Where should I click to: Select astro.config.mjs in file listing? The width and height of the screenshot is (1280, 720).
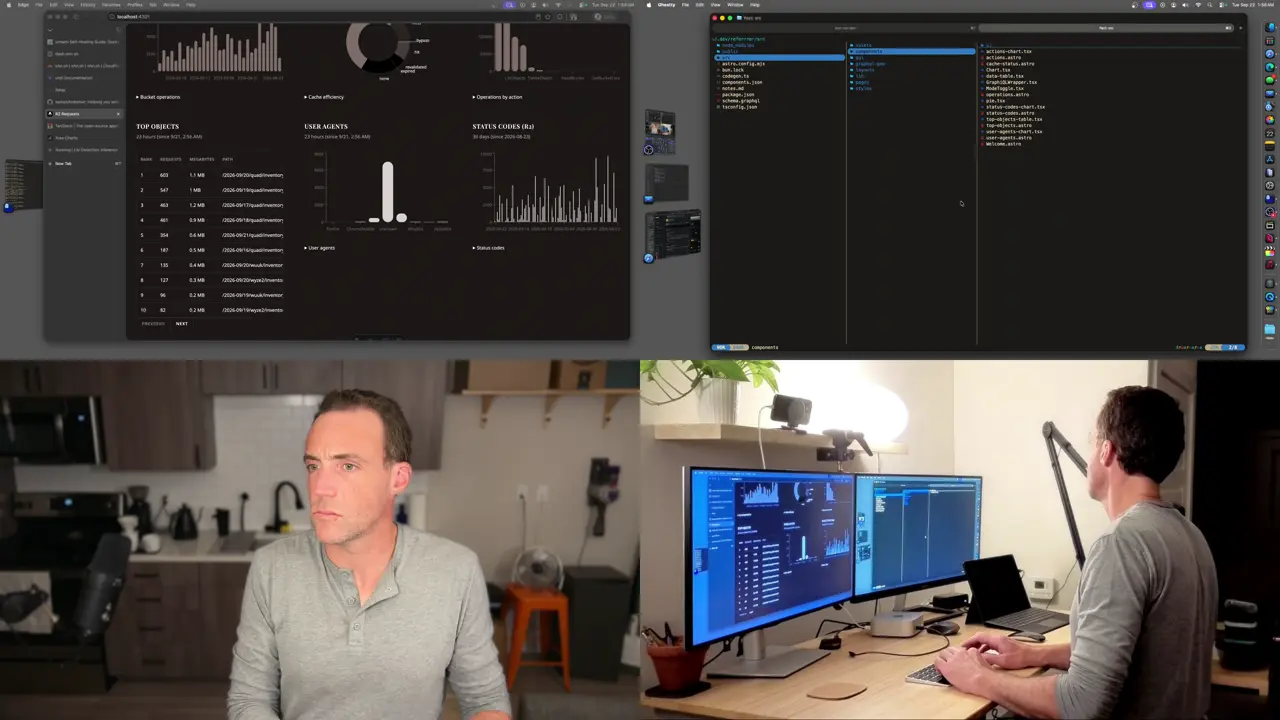coord(742,64)
